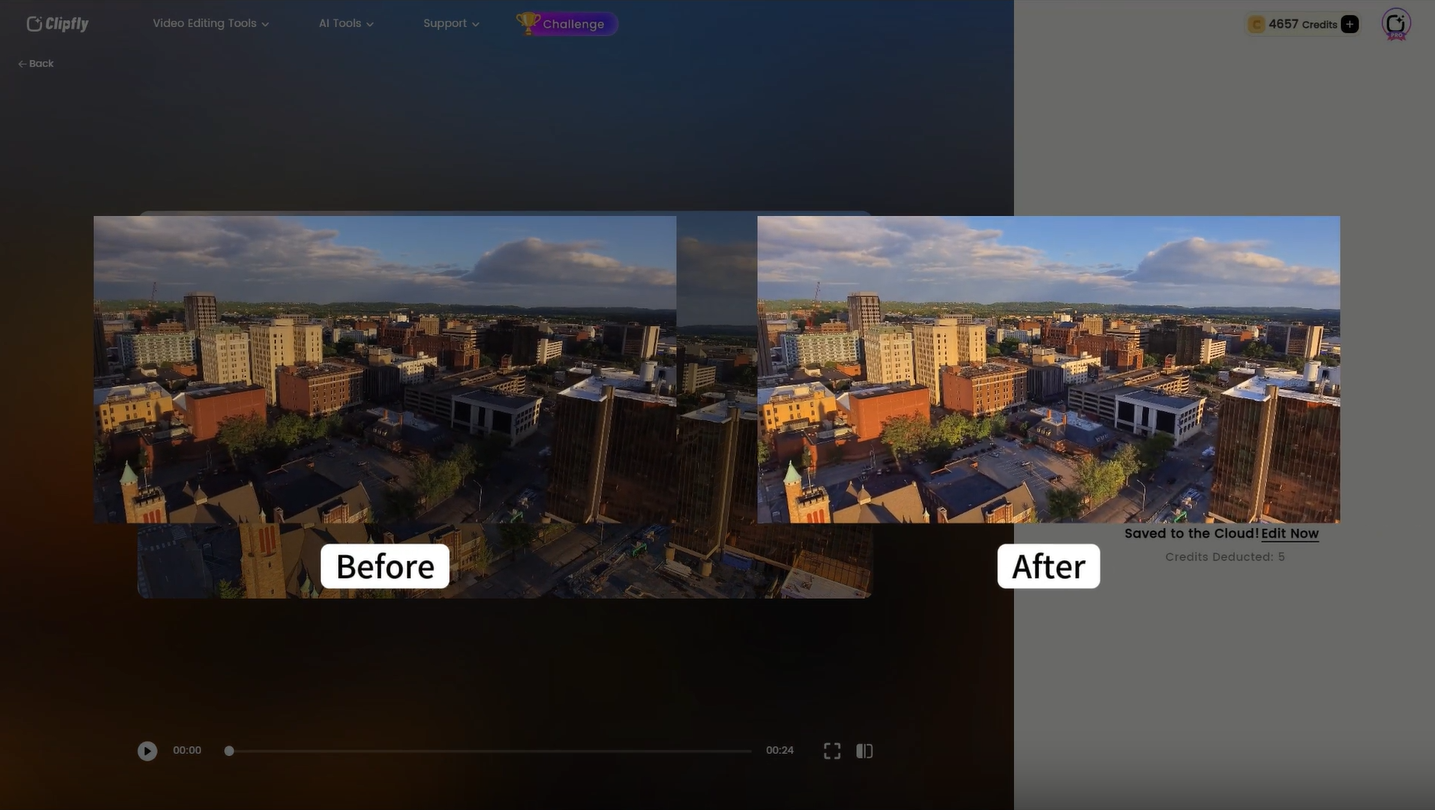Expand the Video Editing Tools menu
Viewport: 1435px width, 810px height.
[x=210, y=23]
